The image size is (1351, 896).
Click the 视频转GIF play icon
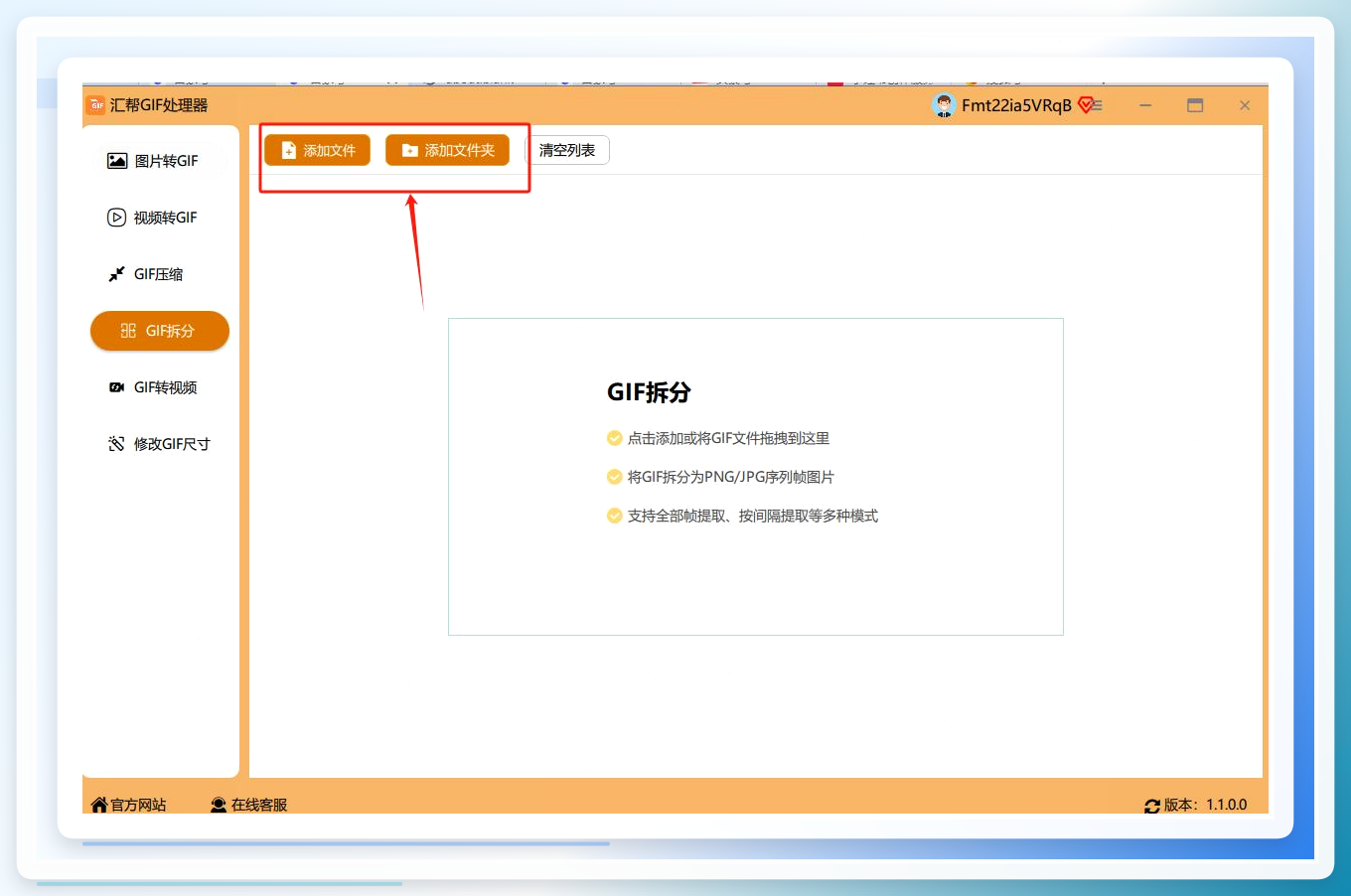116,218
